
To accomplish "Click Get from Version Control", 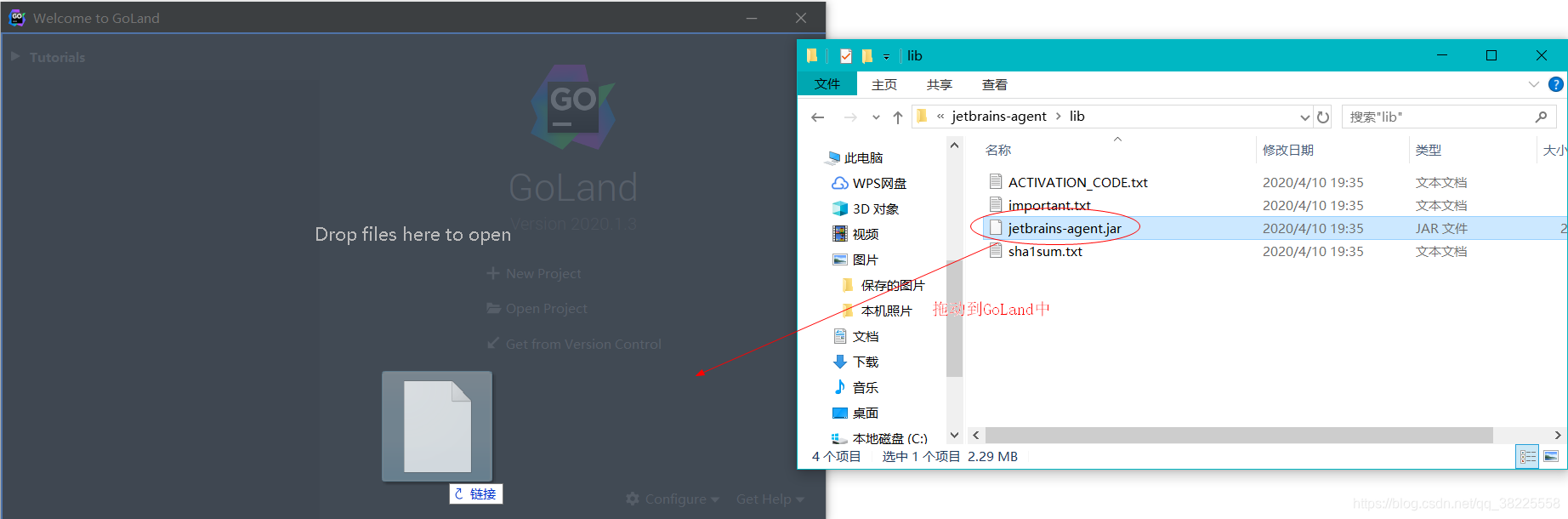I will (574, 344).
